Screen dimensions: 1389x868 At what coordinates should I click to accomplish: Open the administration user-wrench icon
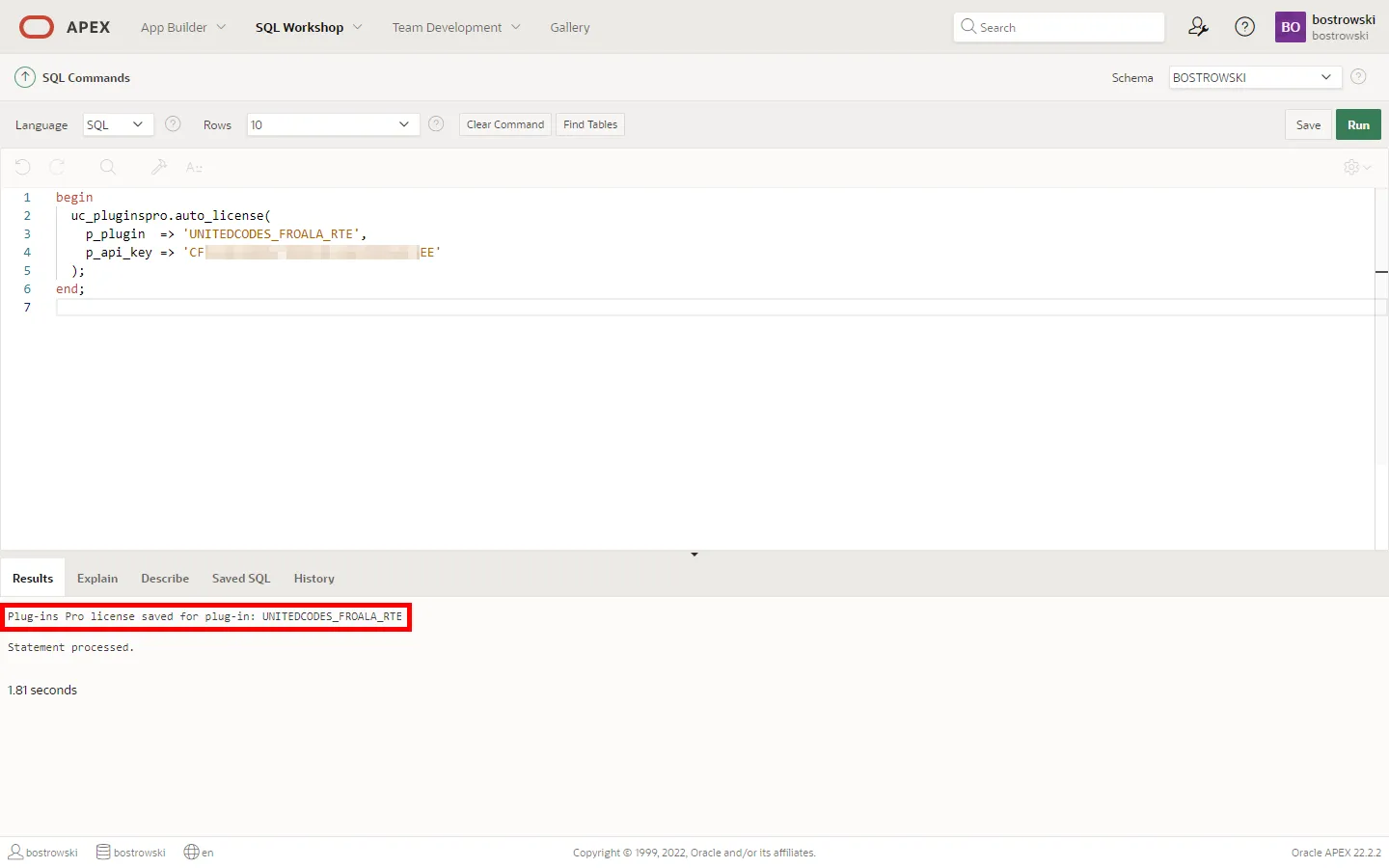point(1198,27)
